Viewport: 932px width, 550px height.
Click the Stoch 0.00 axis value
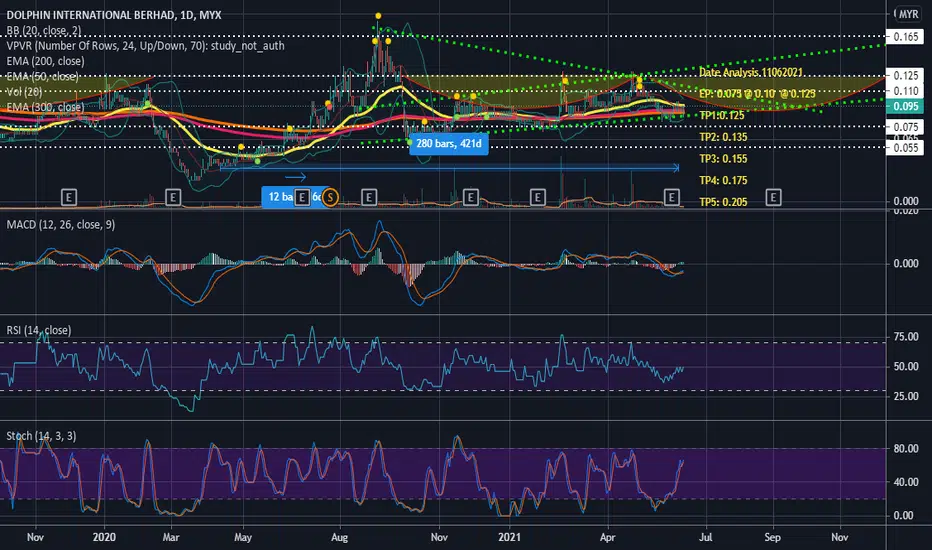tap(903, 516)
